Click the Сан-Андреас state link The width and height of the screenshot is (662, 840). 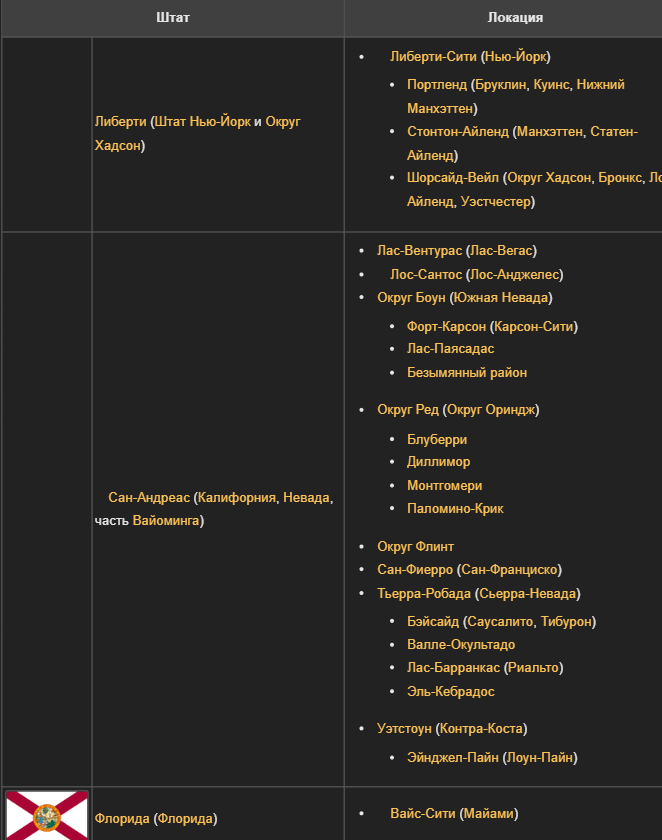[149, 497]
